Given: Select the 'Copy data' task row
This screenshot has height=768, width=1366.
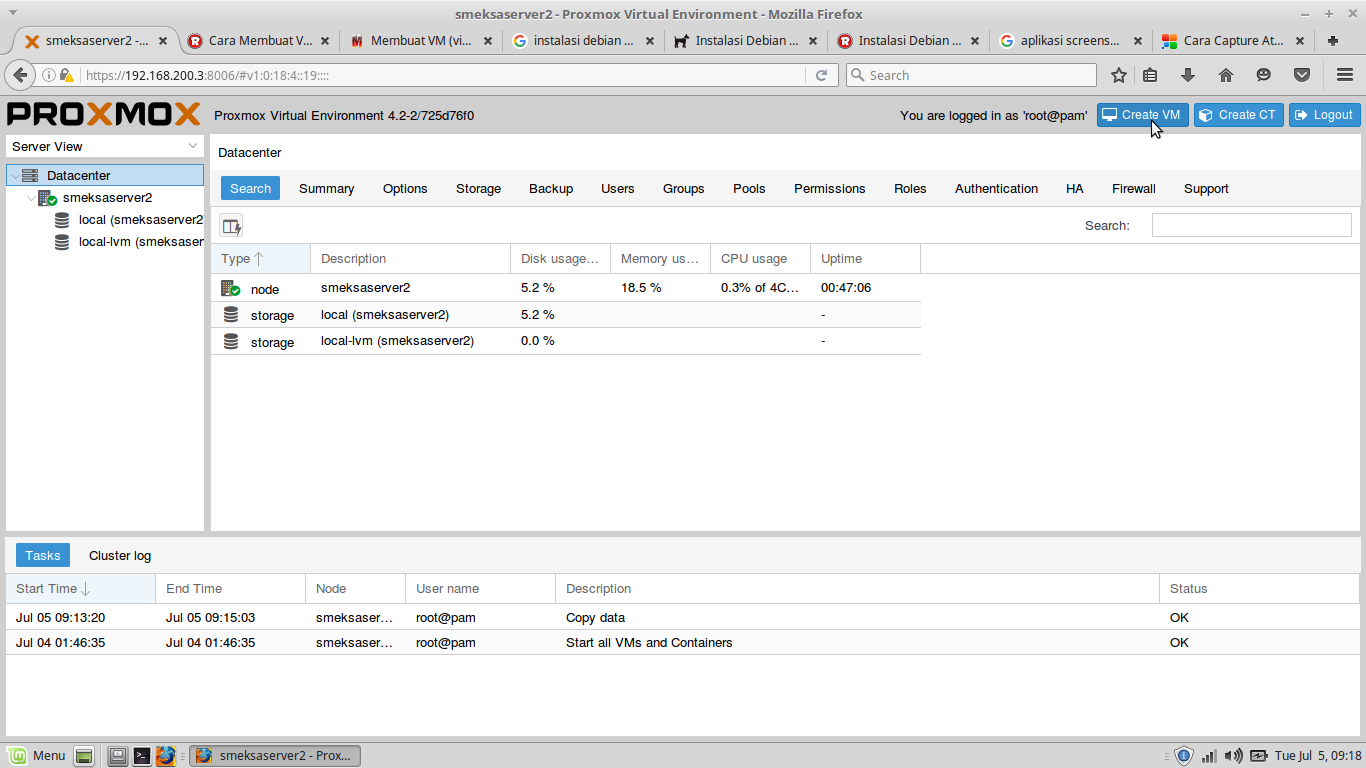Looking at the screenshot, I should click(683, 617).
